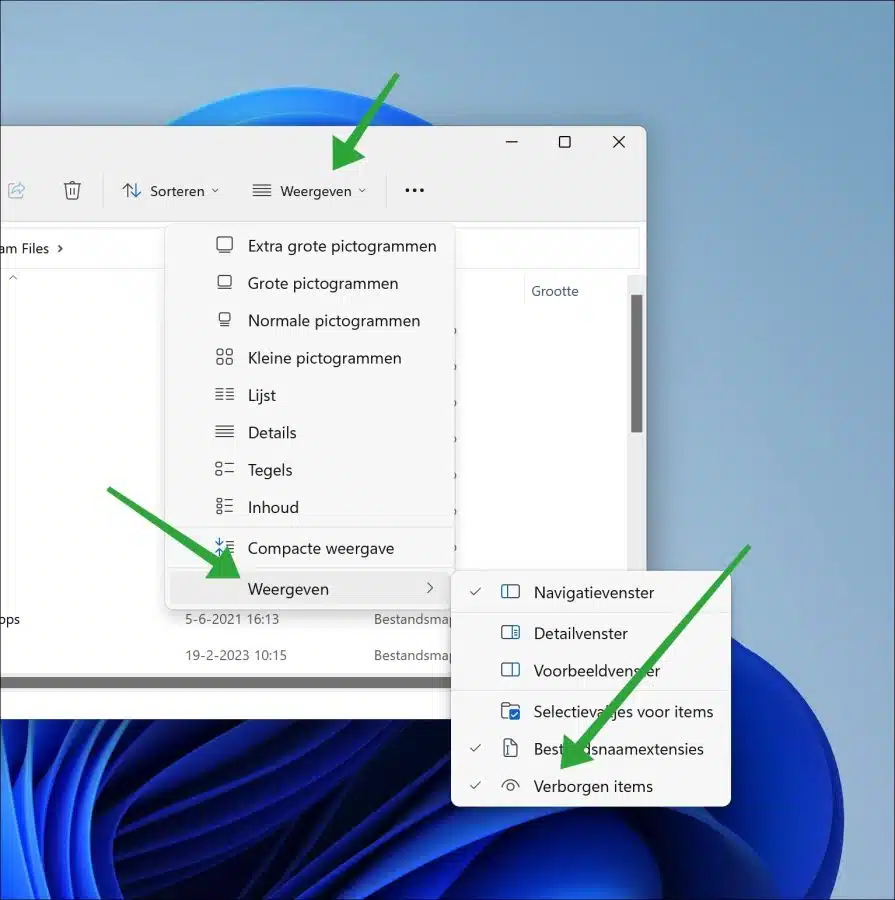Toggle Detailvenster pane
Image resolution: width=895 pixels, height=900 pixels.
click(x=591, y=633)
